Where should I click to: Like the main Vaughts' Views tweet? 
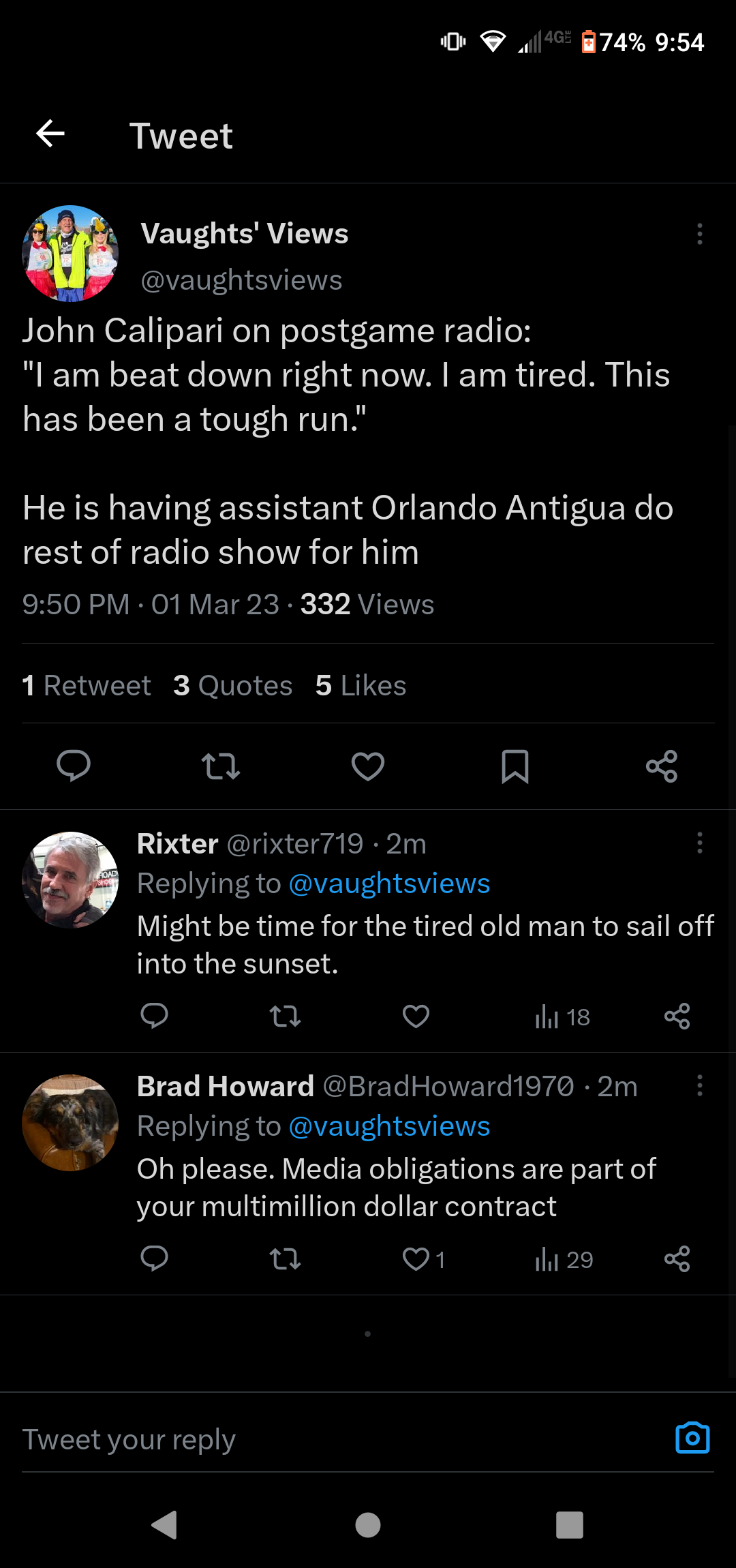tap(368, 766)
